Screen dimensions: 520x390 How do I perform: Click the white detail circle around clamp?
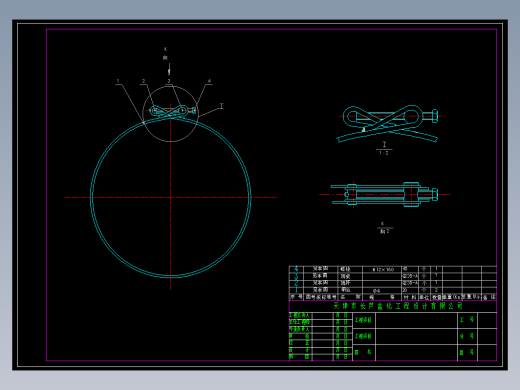point(170,114)
